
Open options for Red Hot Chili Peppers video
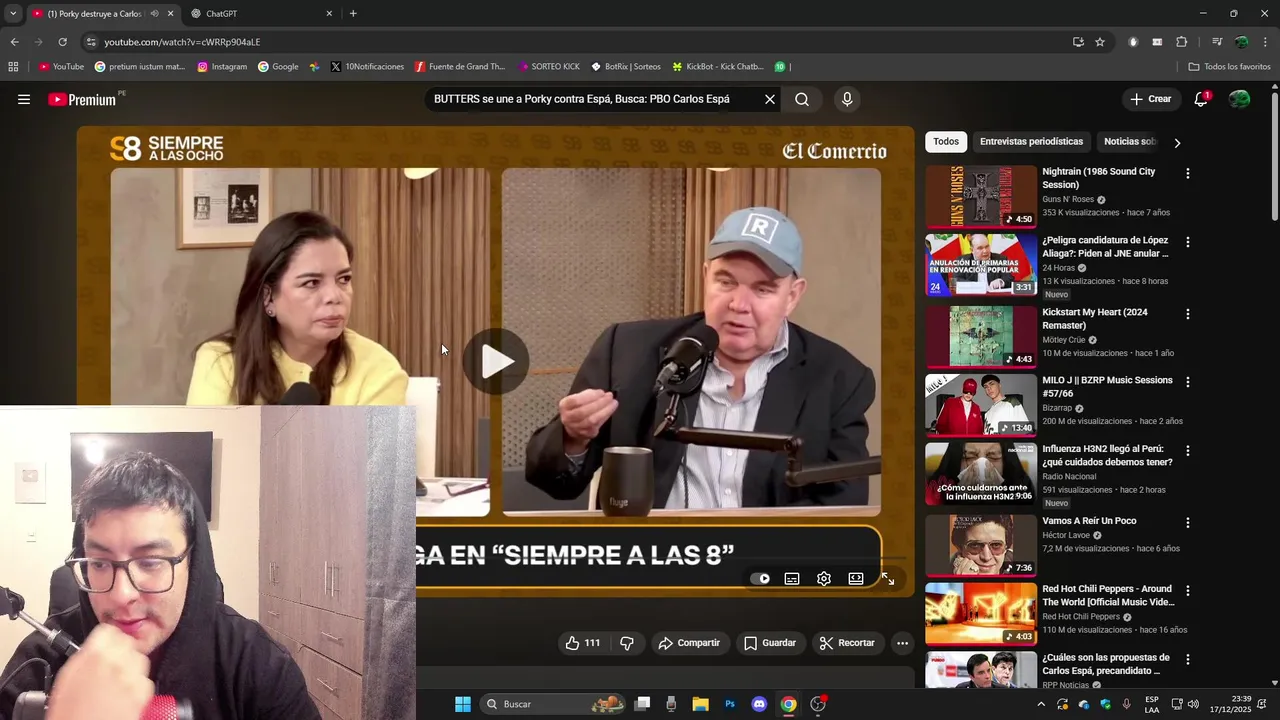pyautogui.click(x=1188, y=591)
